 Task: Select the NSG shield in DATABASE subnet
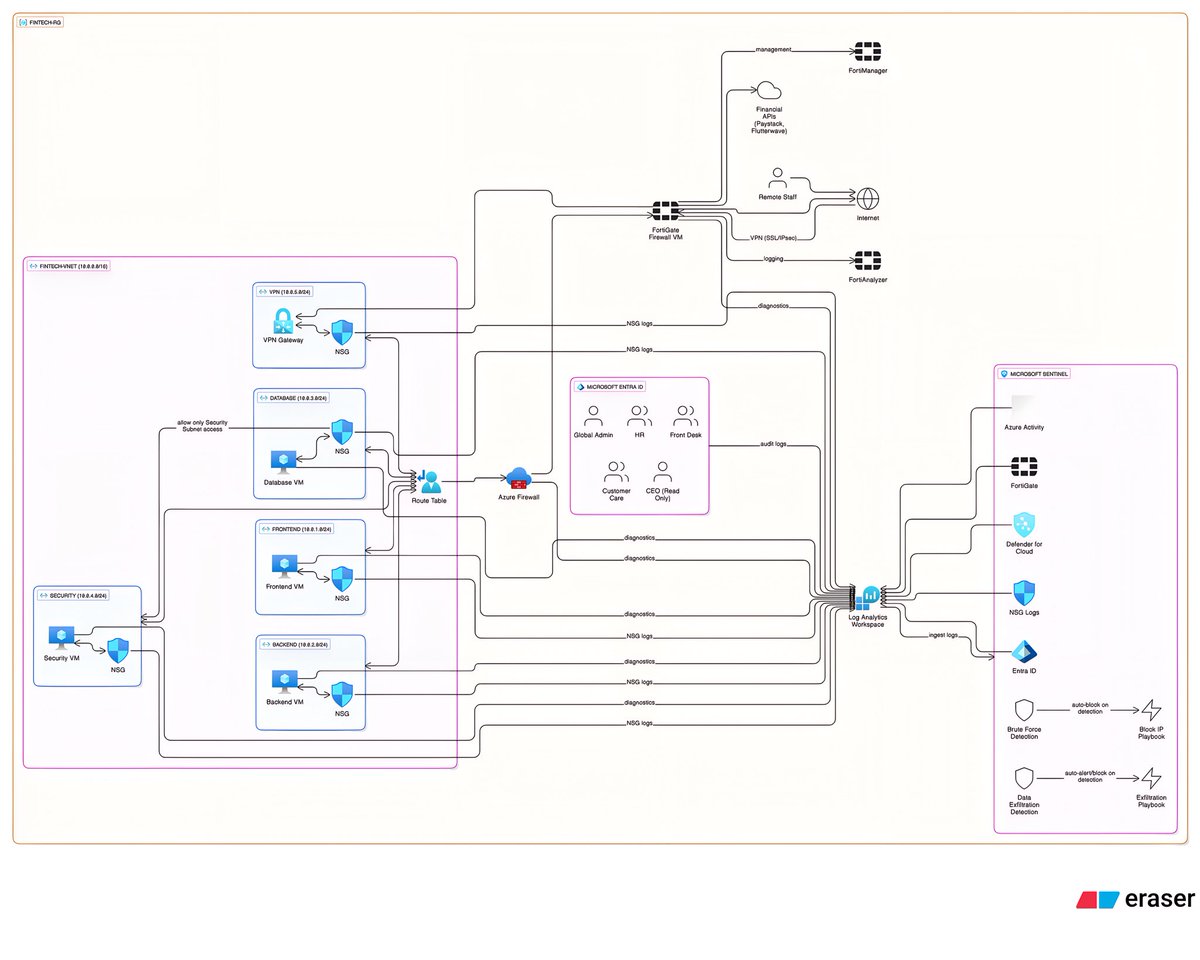(x=343, y=432)
